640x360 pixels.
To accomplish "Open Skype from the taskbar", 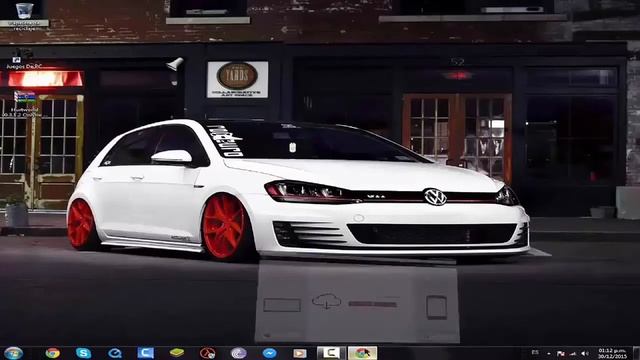I will tap(83, 353).
